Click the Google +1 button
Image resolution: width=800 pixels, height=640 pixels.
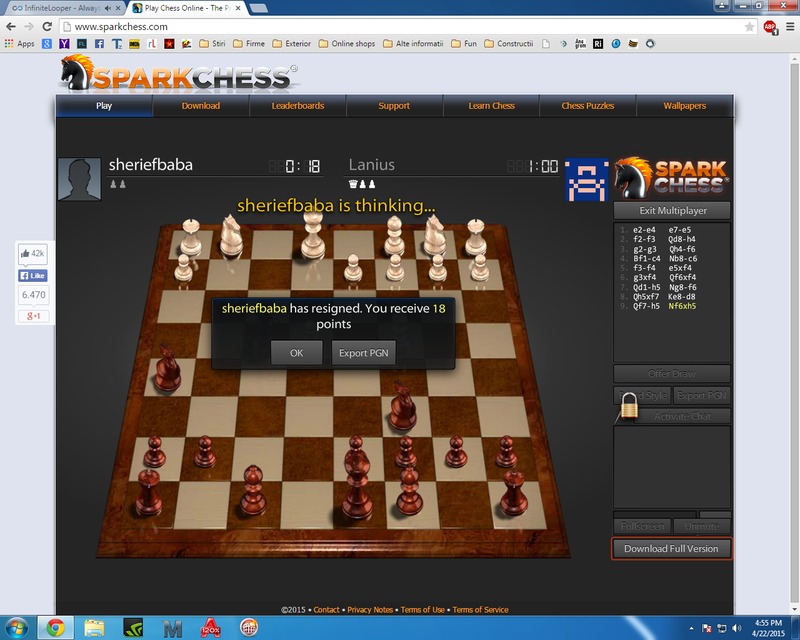click(33, 316)
